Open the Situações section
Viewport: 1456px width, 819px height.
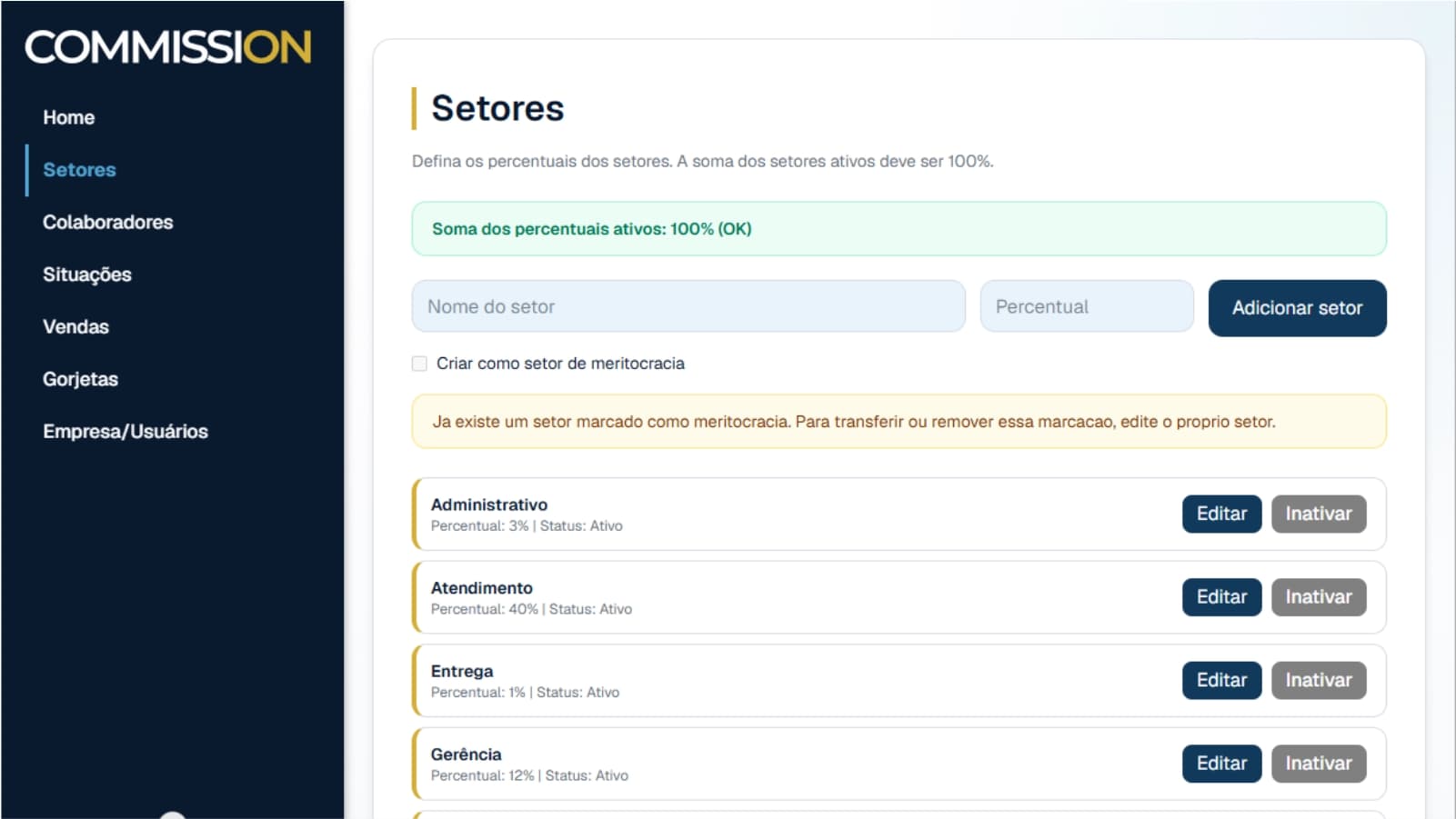coord(87,275)
